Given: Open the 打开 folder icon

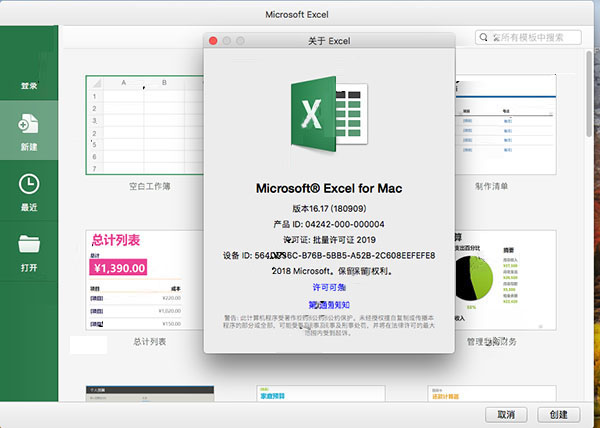Looking at the screenshot, I should tap(29, 244).
